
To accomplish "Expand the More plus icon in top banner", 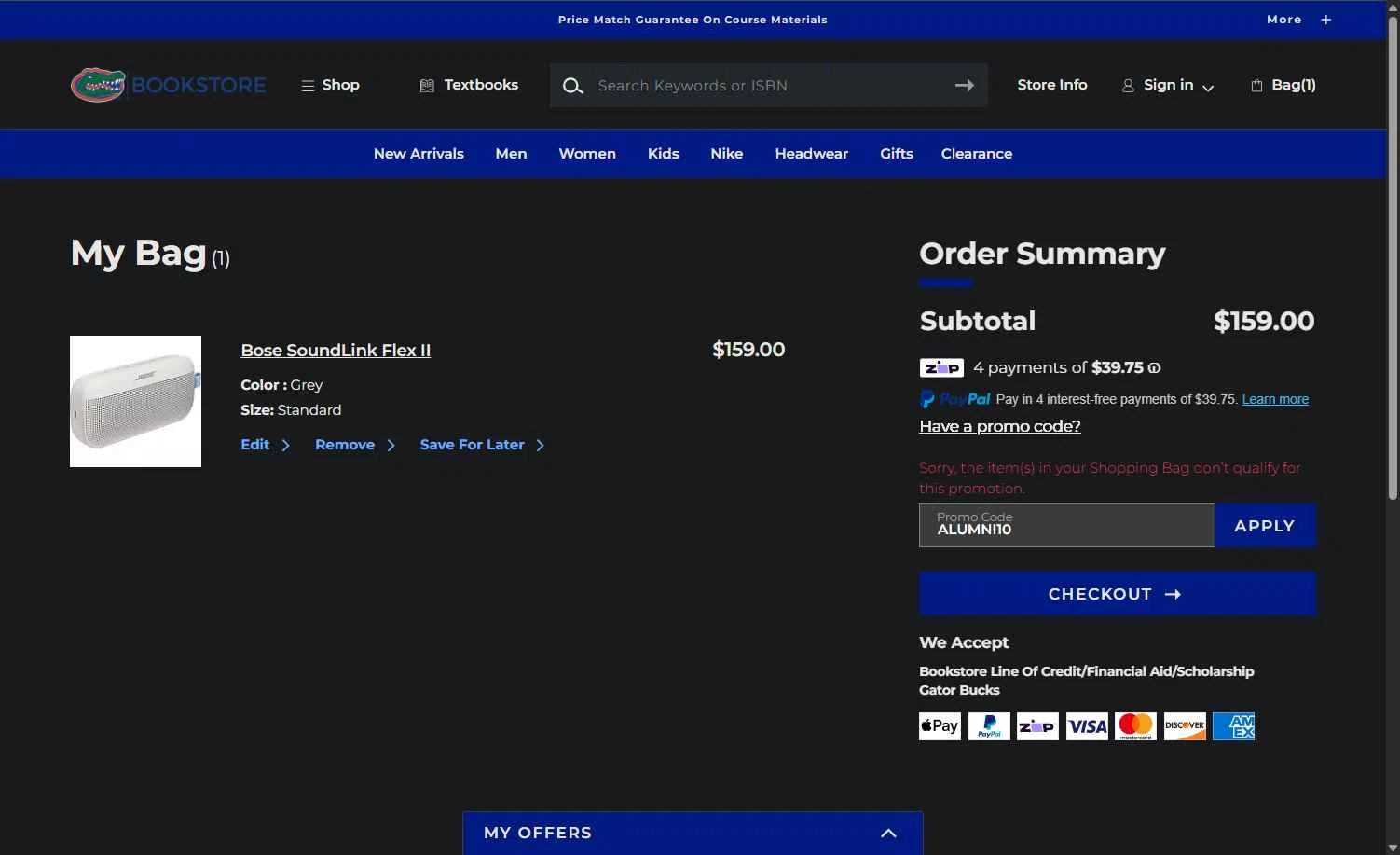I will pos(1325,20).
